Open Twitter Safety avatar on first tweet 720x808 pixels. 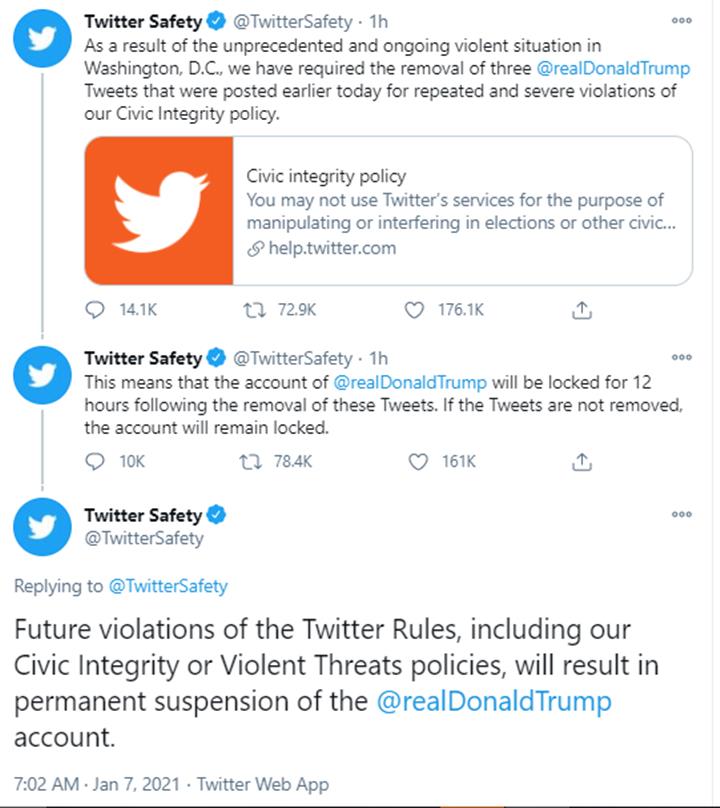pyautogui.click(x=42, y=39)
